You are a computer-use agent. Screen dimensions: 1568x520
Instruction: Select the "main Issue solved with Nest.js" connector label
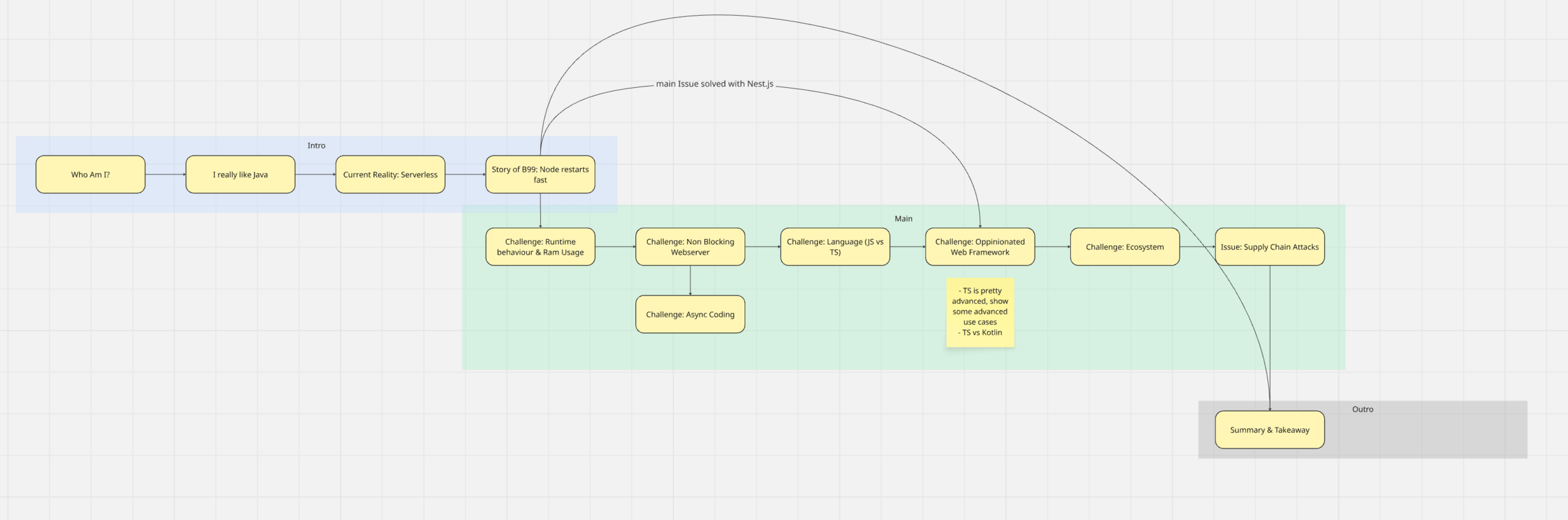pos(714,84)
